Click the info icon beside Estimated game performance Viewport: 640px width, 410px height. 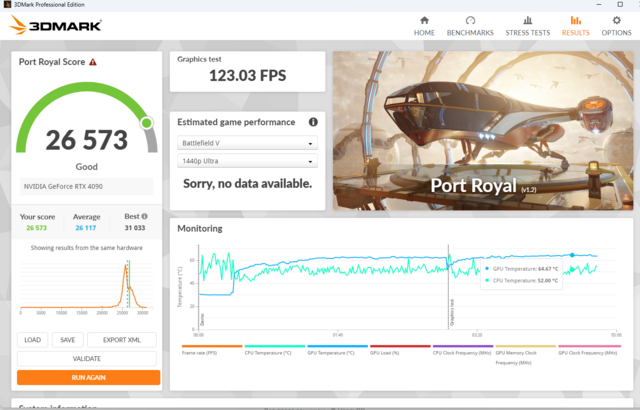(x=313, y=122)
